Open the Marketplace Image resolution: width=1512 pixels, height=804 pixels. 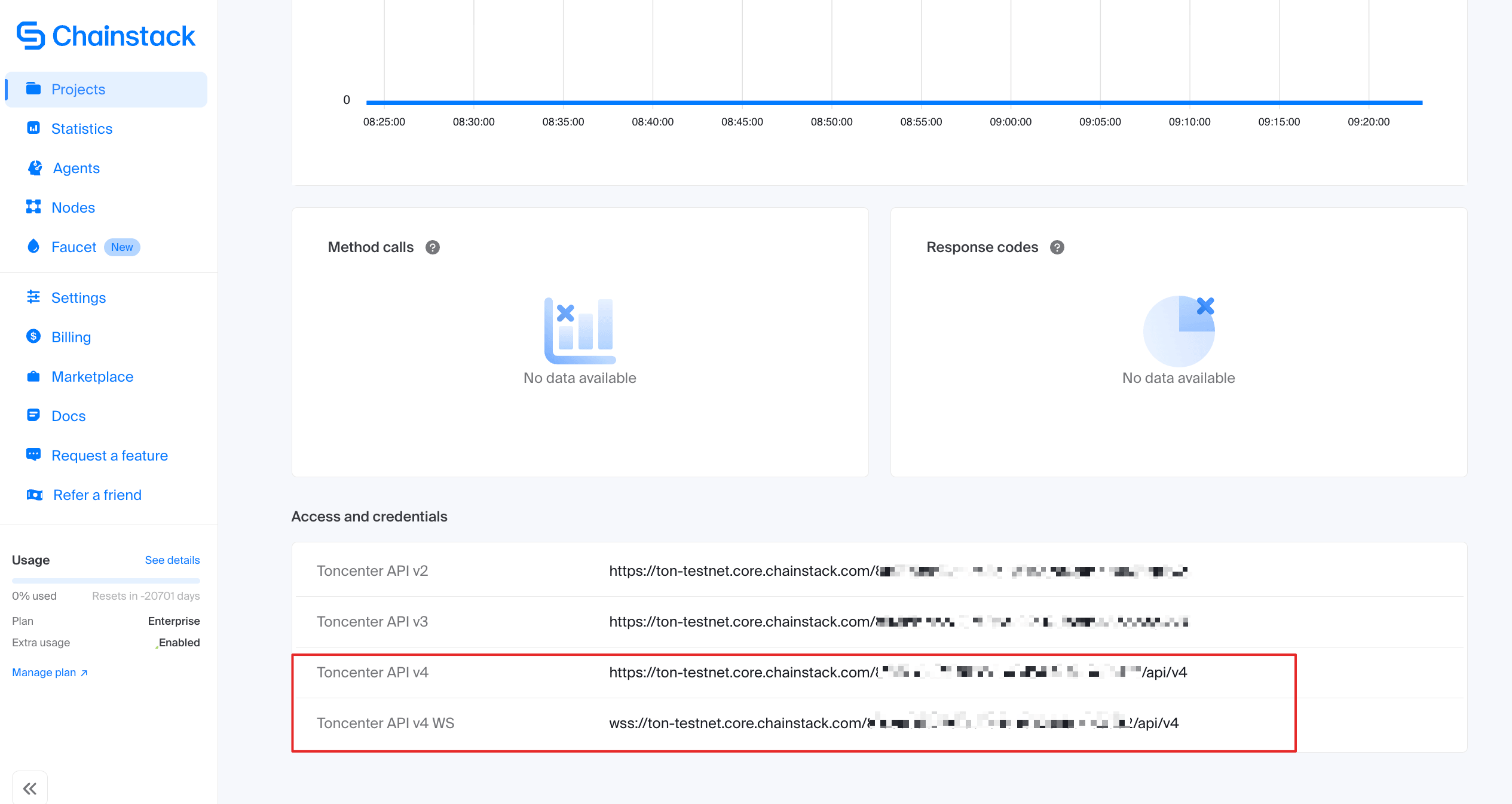93,376
